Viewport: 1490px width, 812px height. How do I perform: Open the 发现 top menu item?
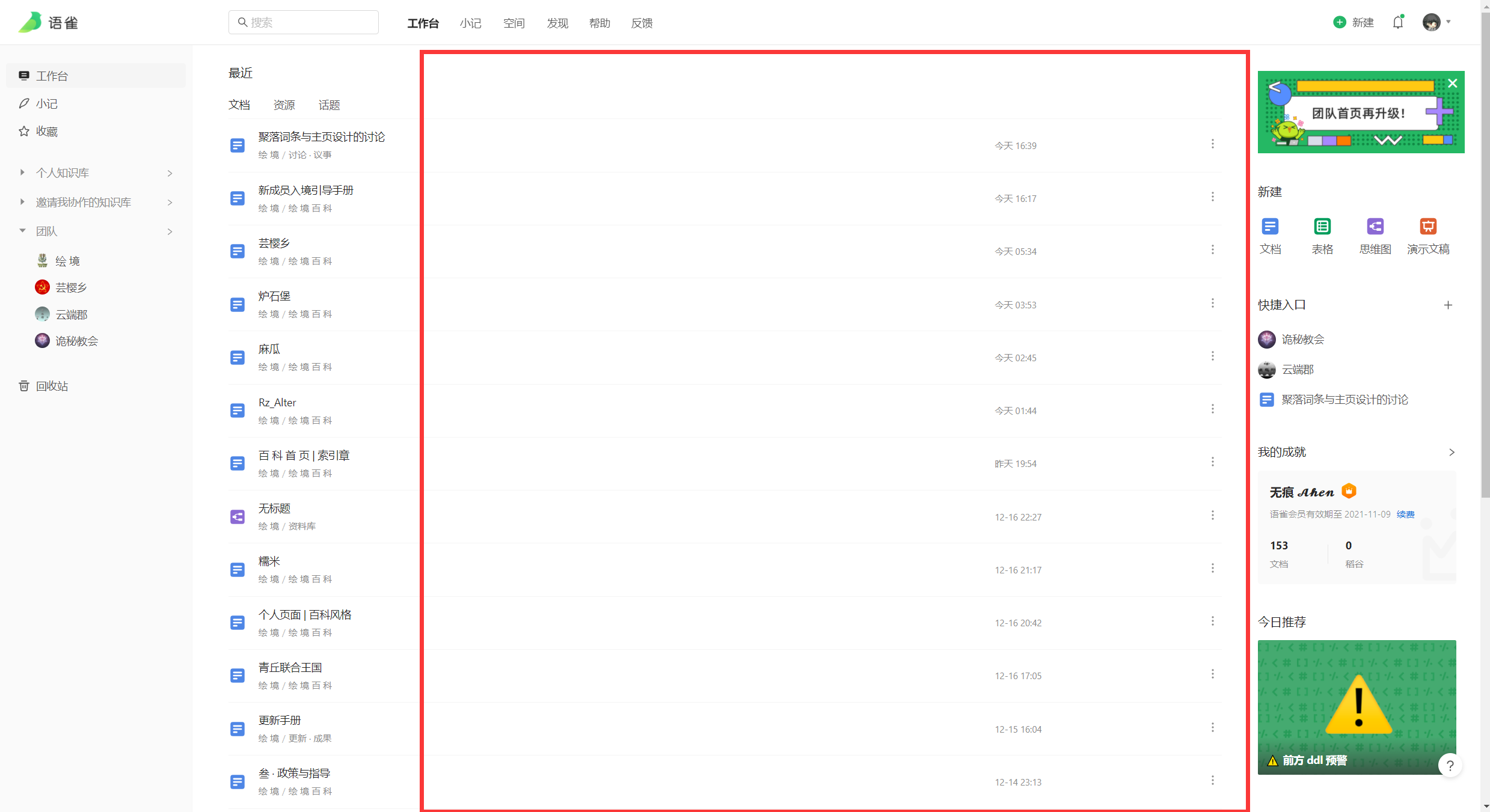557,23
